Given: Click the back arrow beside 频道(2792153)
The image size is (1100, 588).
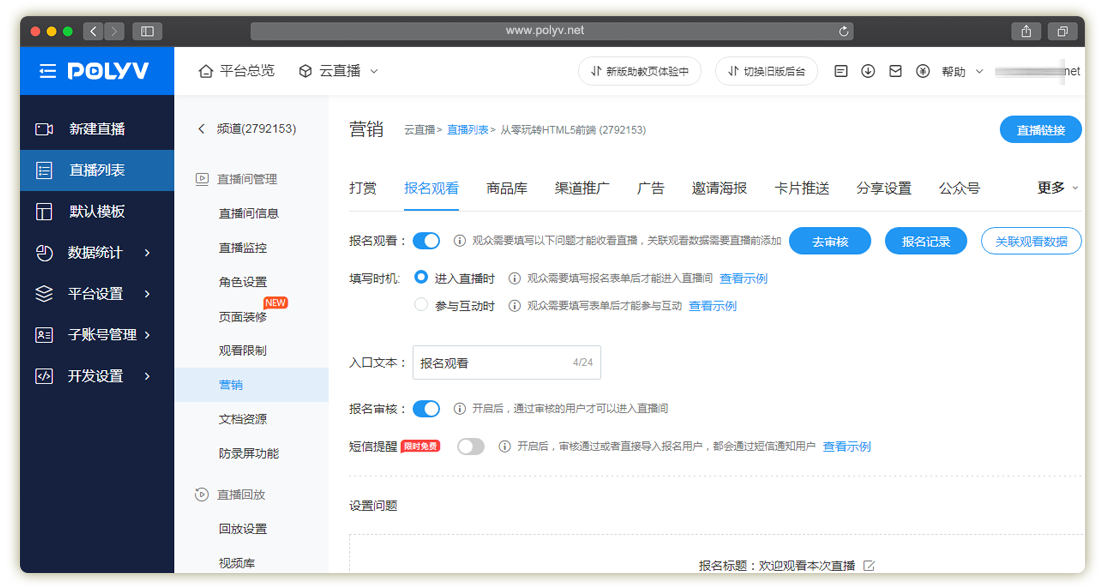Looking at the screenshot, I should click(201, 129).
